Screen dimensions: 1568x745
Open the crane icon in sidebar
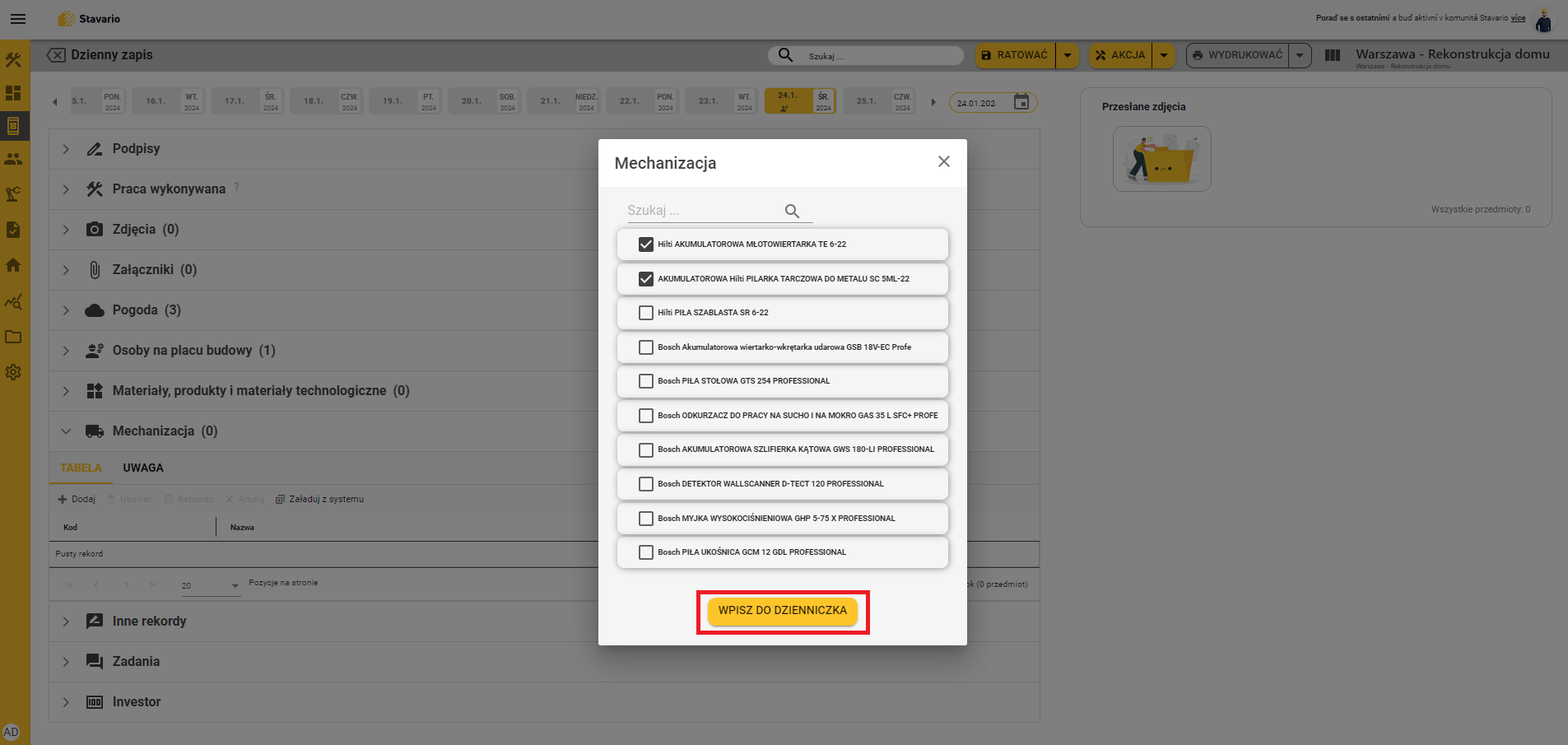13,194
